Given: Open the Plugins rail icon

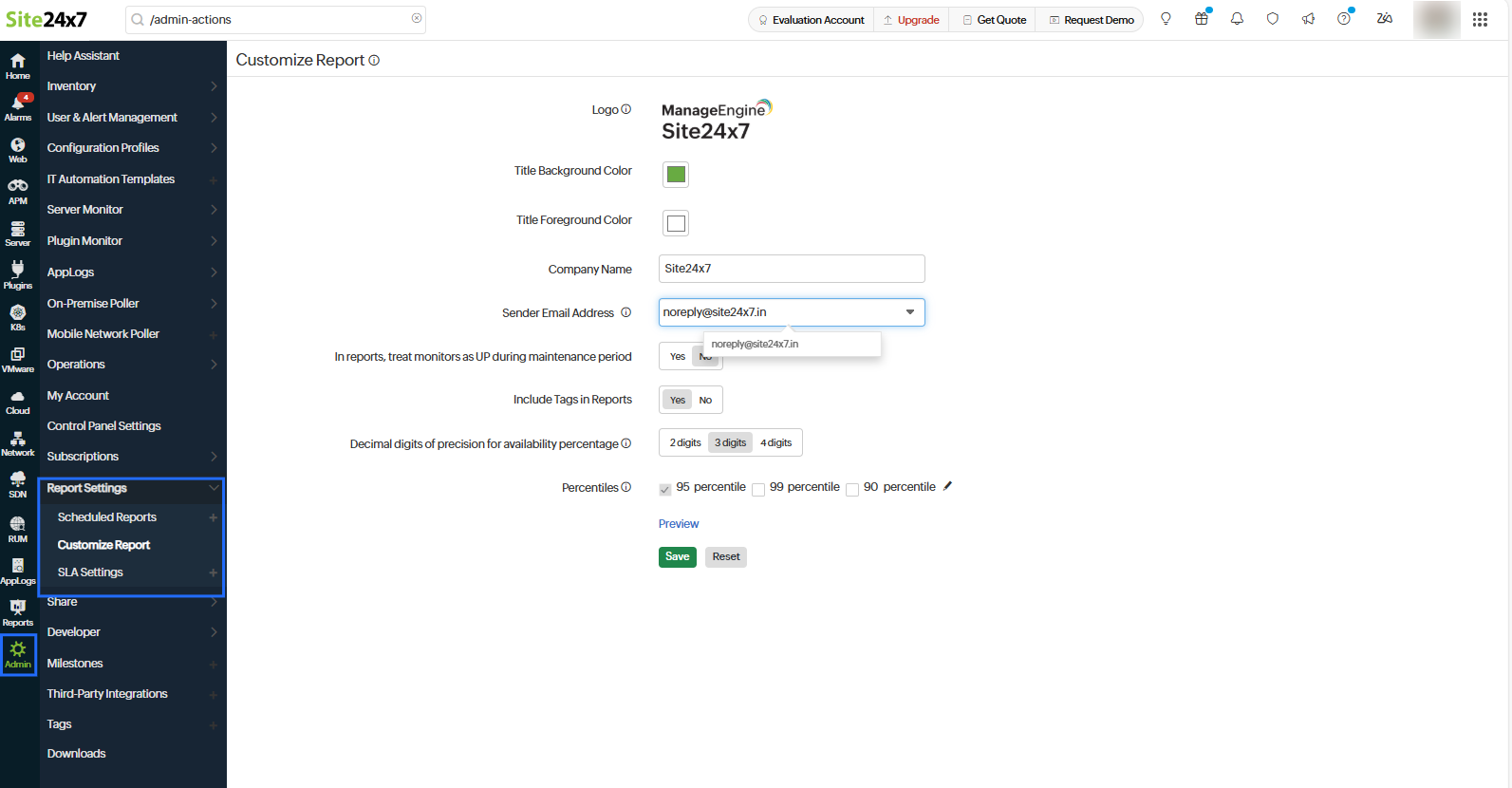Looking at the screenshot, I should tap(18, 274).
